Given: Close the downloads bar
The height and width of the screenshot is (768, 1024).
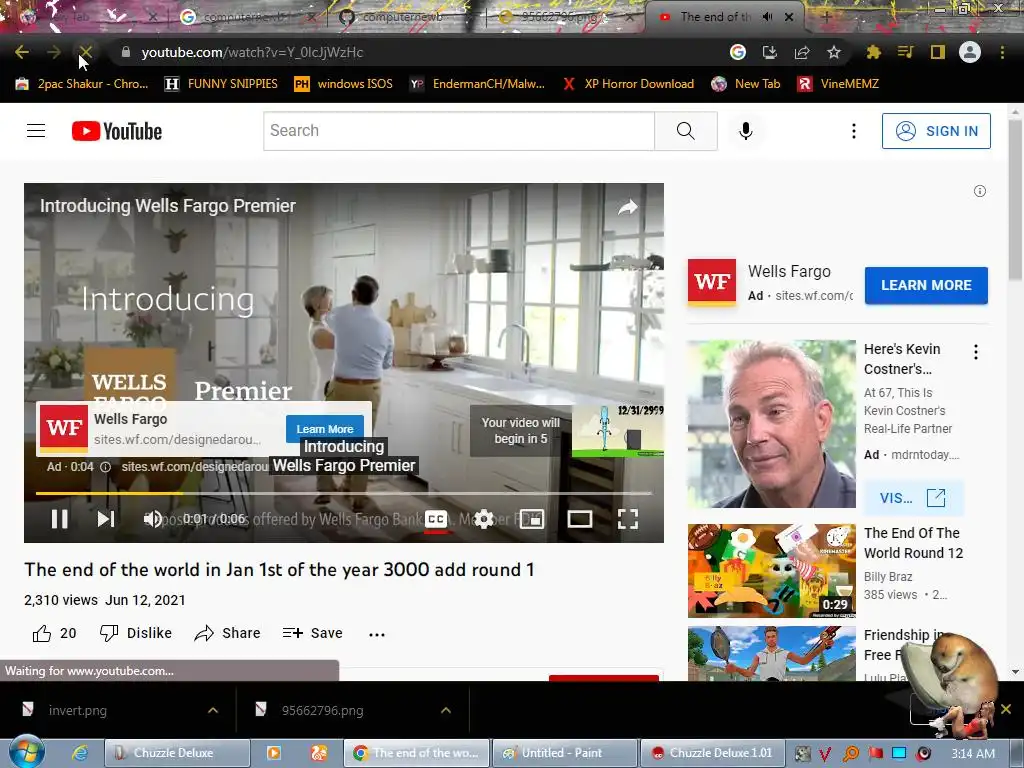Looking at the screenshot, I should (1006, 709).
